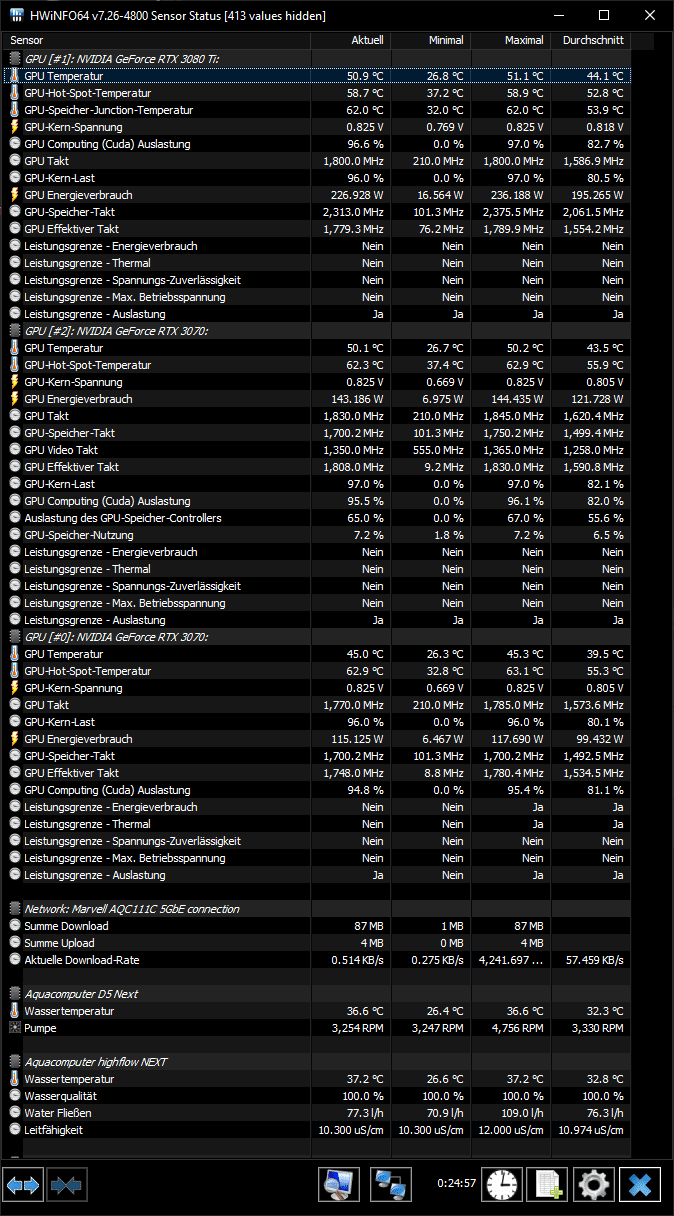Open remote network monitoring computers icon
This screenshot has width=674, height=1216.
coord(391,1185)
